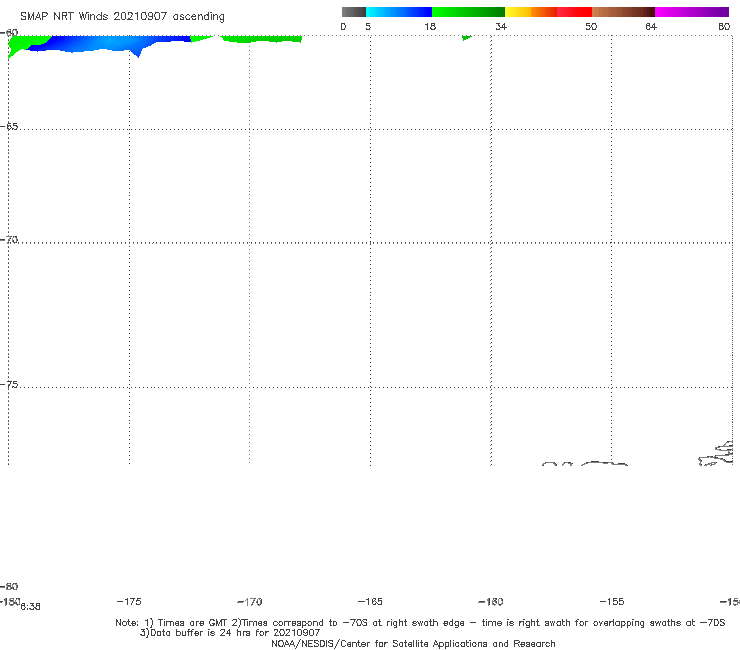Screen dimensions: 740x650
Task: Click the yellow-to-red segment of the color bar
Action: 548,12
